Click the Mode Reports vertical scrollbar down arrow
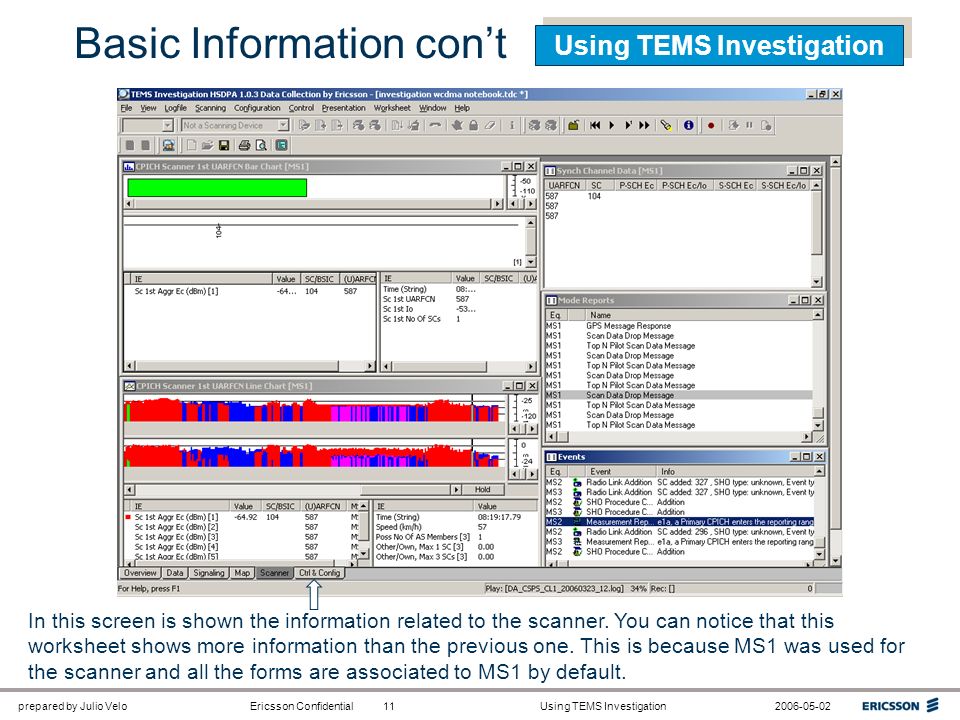The height and width of the screenshot is (720, 960). [x=818, y=425]
